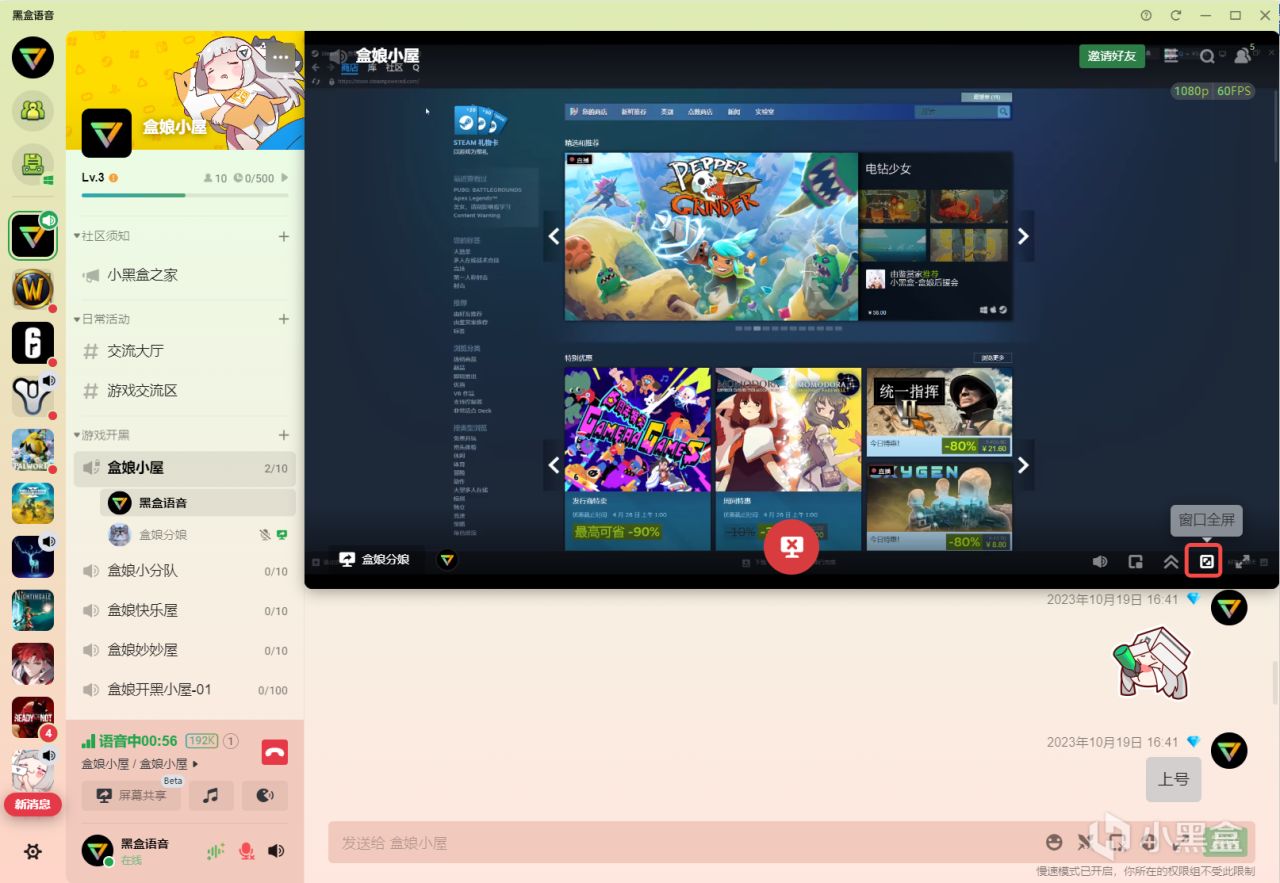The image size is (1280, 883).
Task: Hang up the voice call
Action: (274, 753)
